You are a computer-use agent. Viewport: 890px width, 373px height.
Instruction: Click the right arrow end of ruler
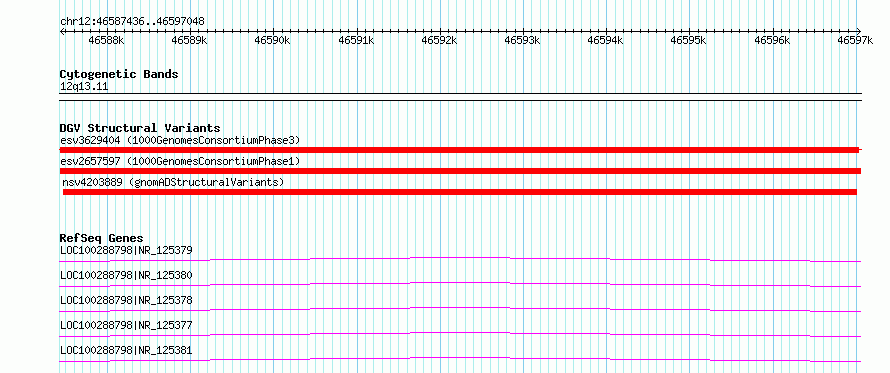coord(859,31)
